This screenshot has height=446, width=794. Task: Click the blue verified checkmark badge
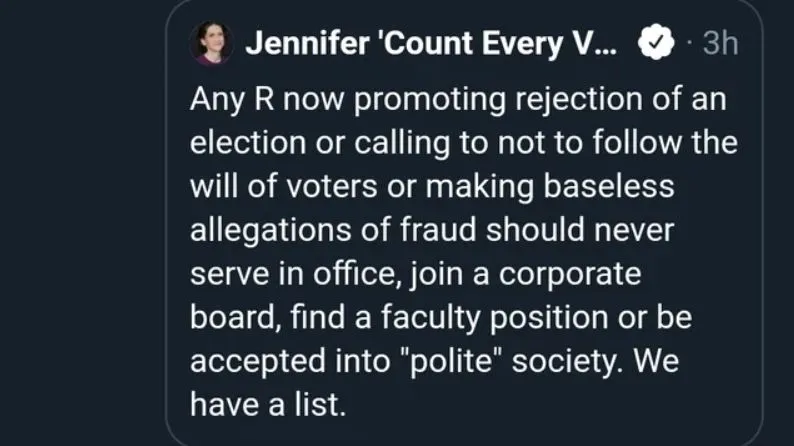pyautogui.click(x=656, y=44)
